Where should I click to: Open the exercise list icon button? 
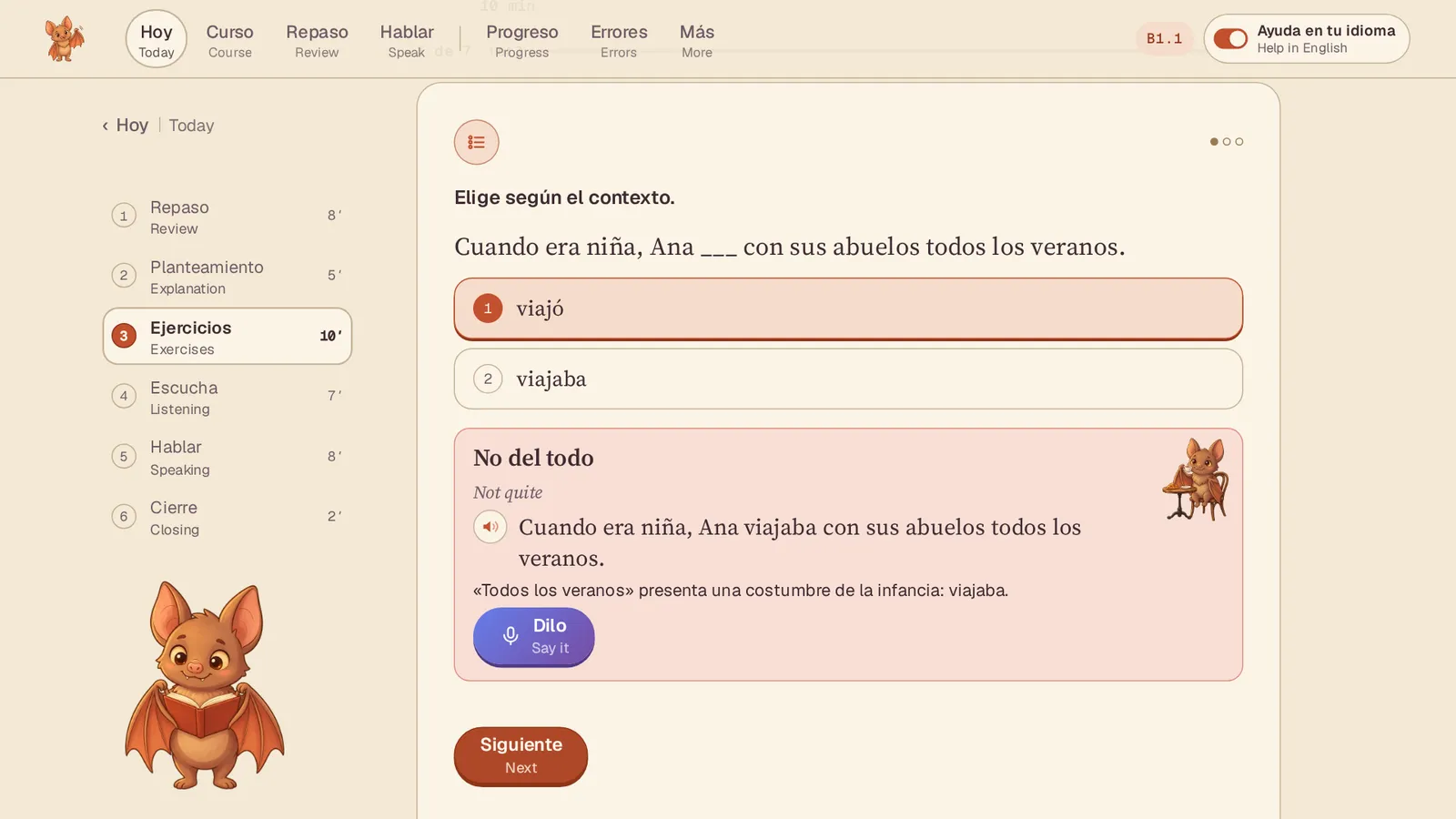click(477, 142)
